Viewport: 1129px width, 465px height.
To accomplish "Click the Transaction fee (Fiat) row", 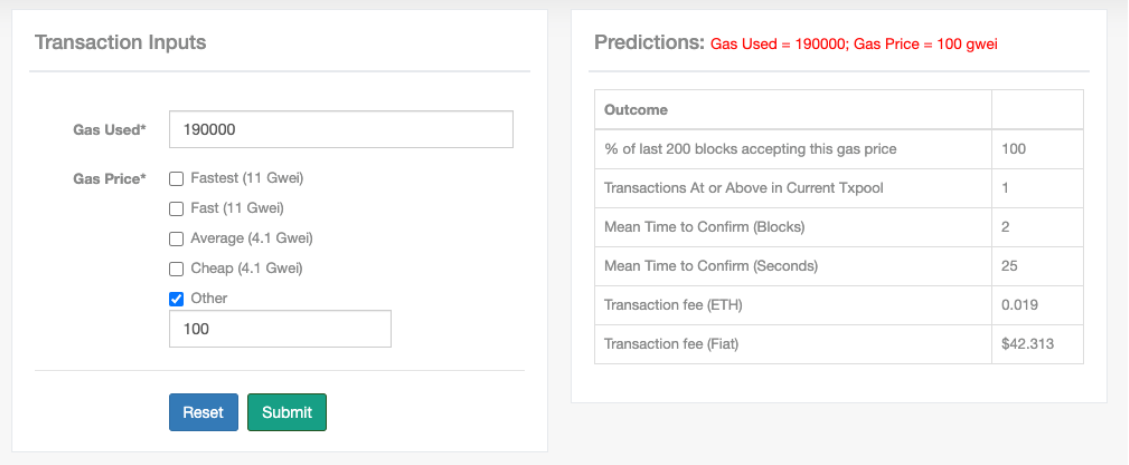I will pos(839,344).
